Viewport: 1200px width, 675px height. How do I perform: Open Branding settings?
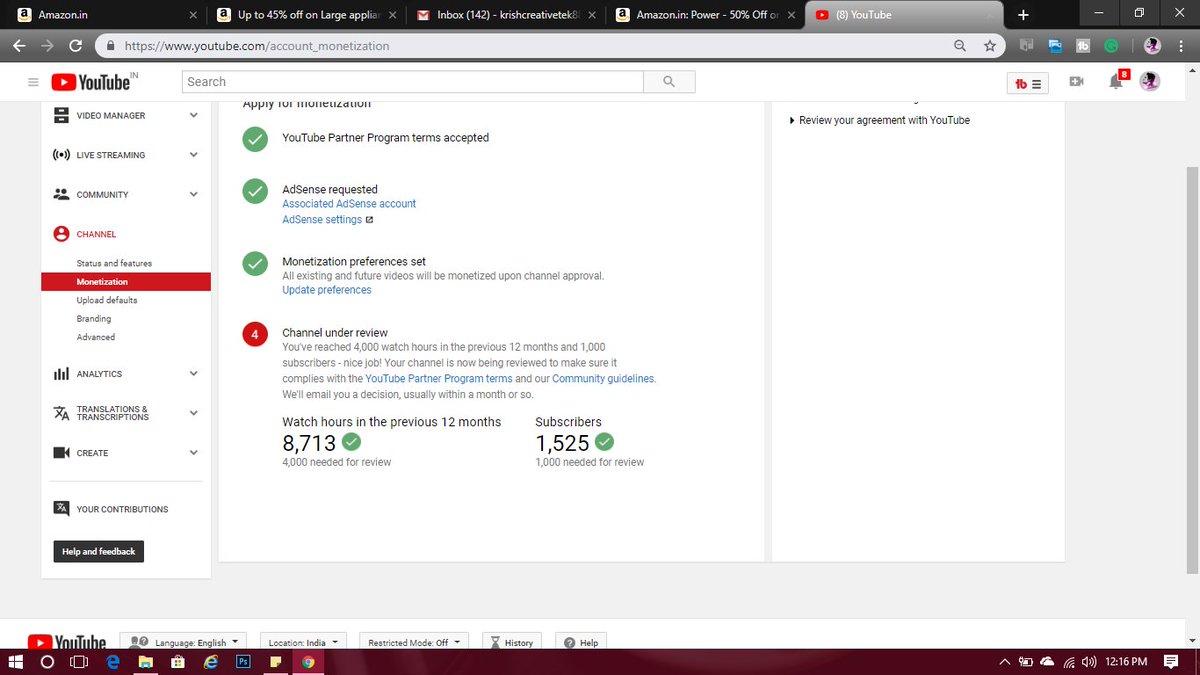(x=94, y=319)
